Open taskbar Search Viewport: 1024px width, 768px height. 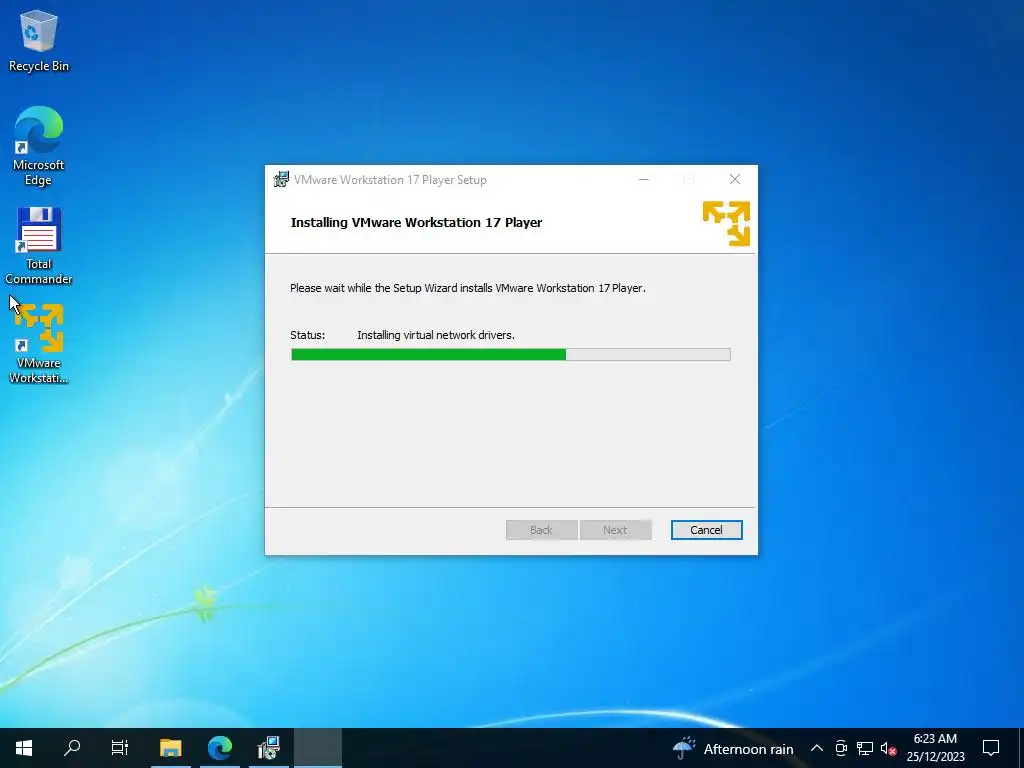[x=72, y=748]
